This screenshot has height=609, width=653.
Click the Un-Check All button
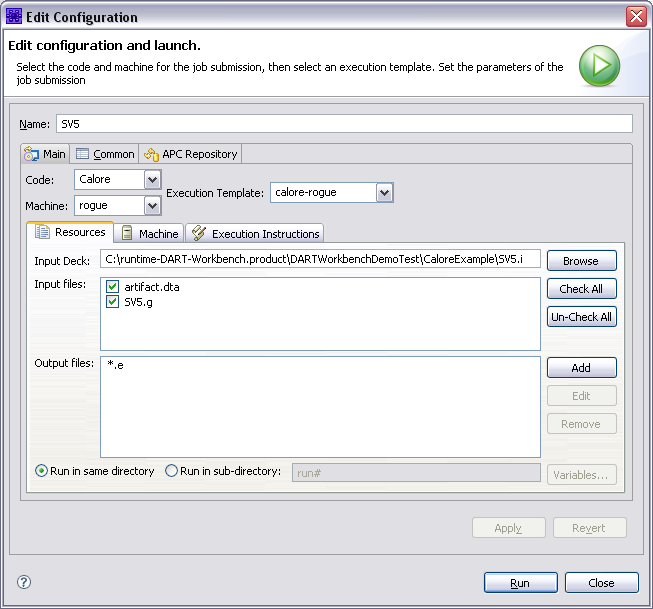[581, 317]
